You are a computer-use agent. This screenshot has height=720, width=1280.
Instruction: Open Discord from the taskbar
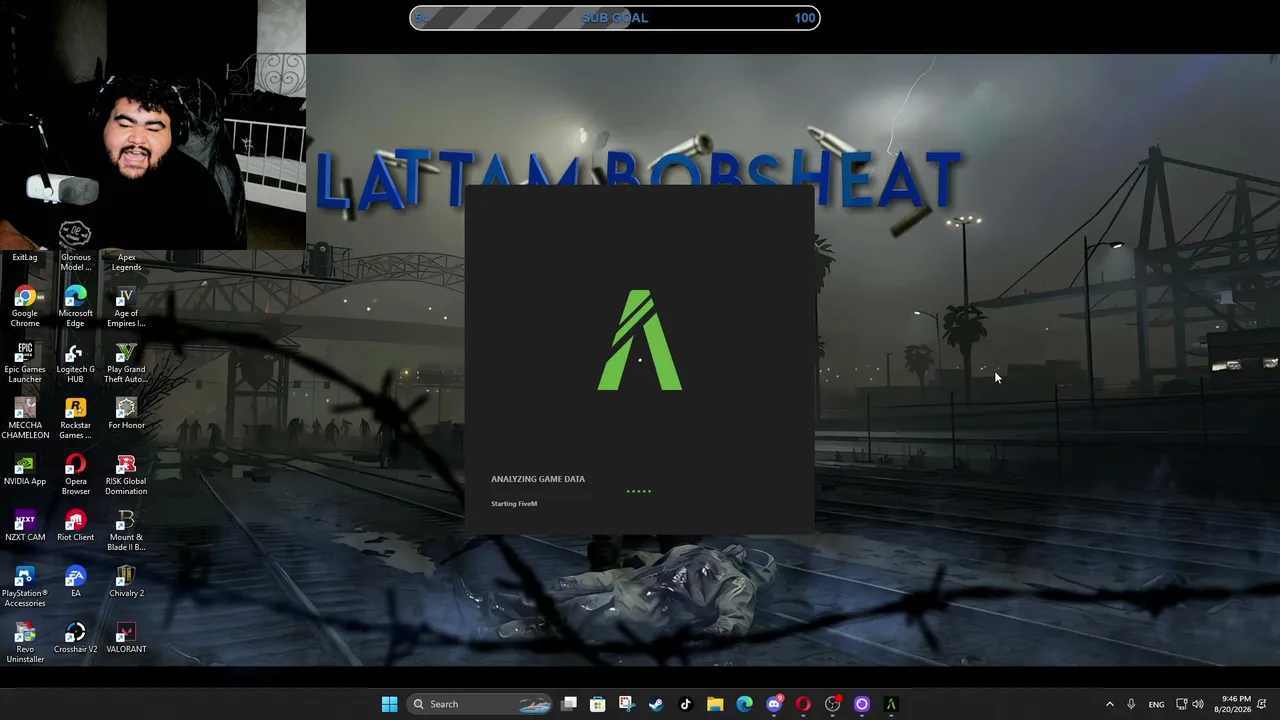[774, 704]
